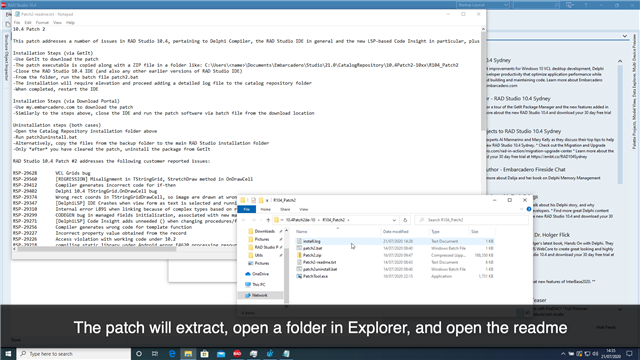Click install.log file icon
The image size is (640, 360).
[x=299, y=241]
